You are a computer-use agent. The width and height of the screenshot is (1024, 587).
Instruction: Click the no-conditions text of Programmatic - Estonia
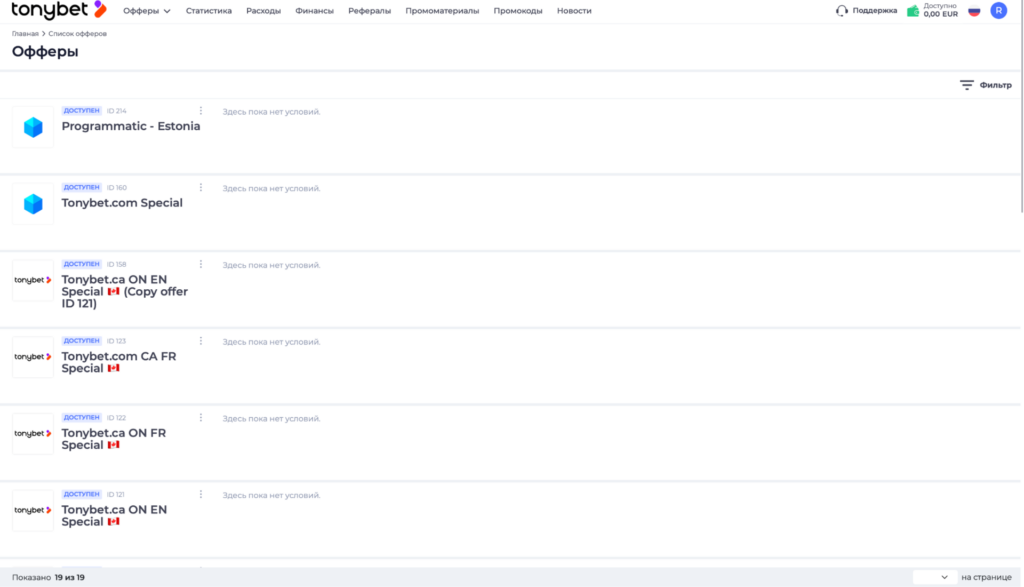point(271,112)
